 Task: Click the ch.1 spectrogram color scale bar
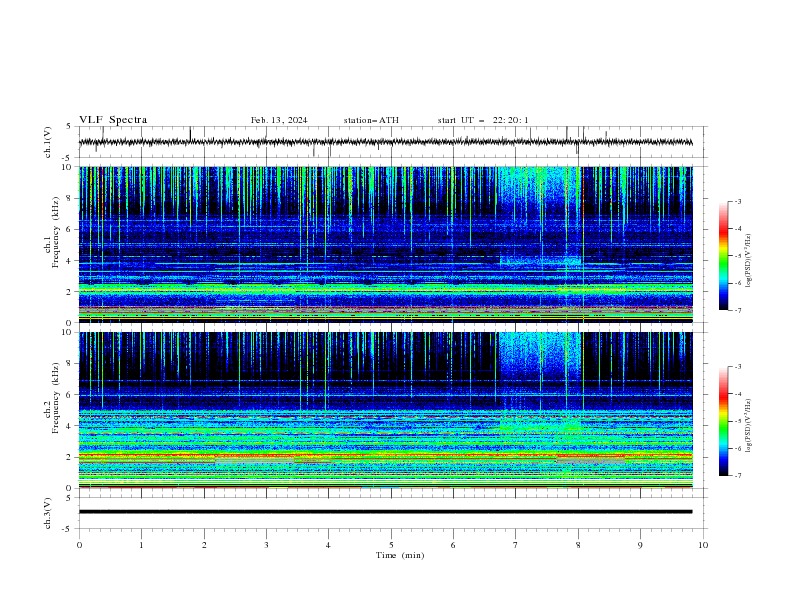[723, 256]
